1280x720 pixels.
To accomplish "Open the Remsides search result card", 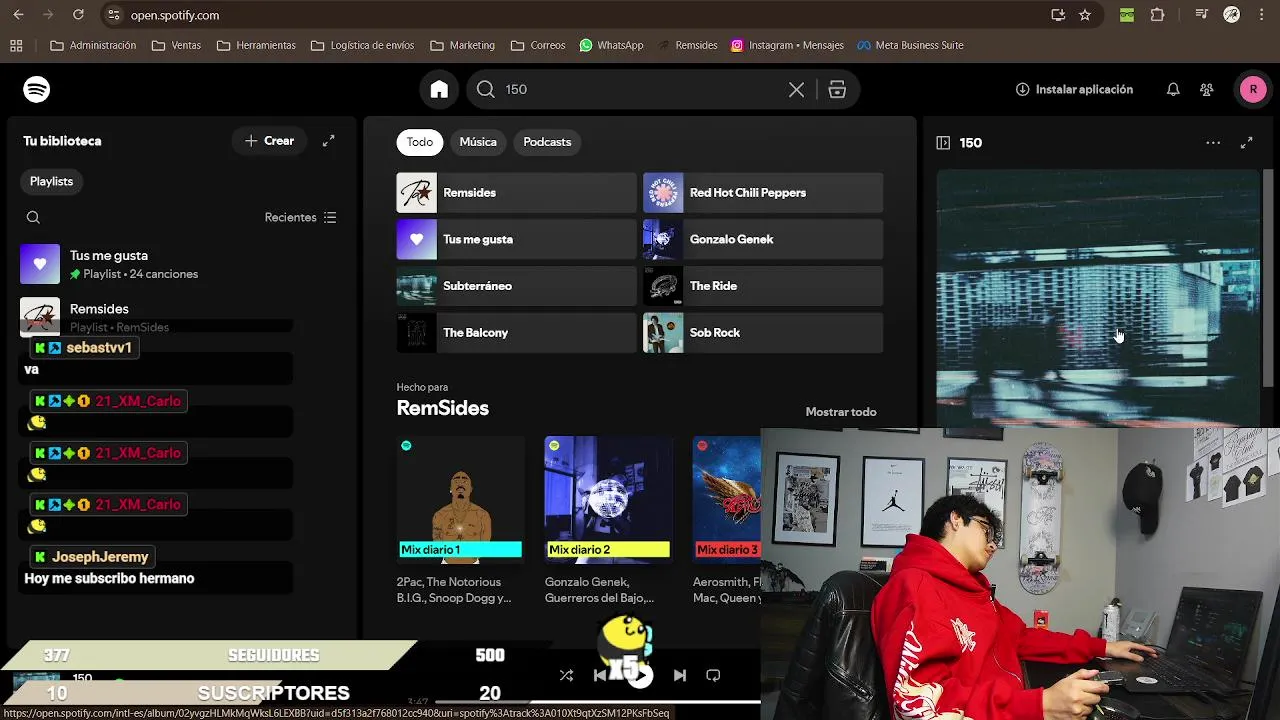I will coord(516,193).
